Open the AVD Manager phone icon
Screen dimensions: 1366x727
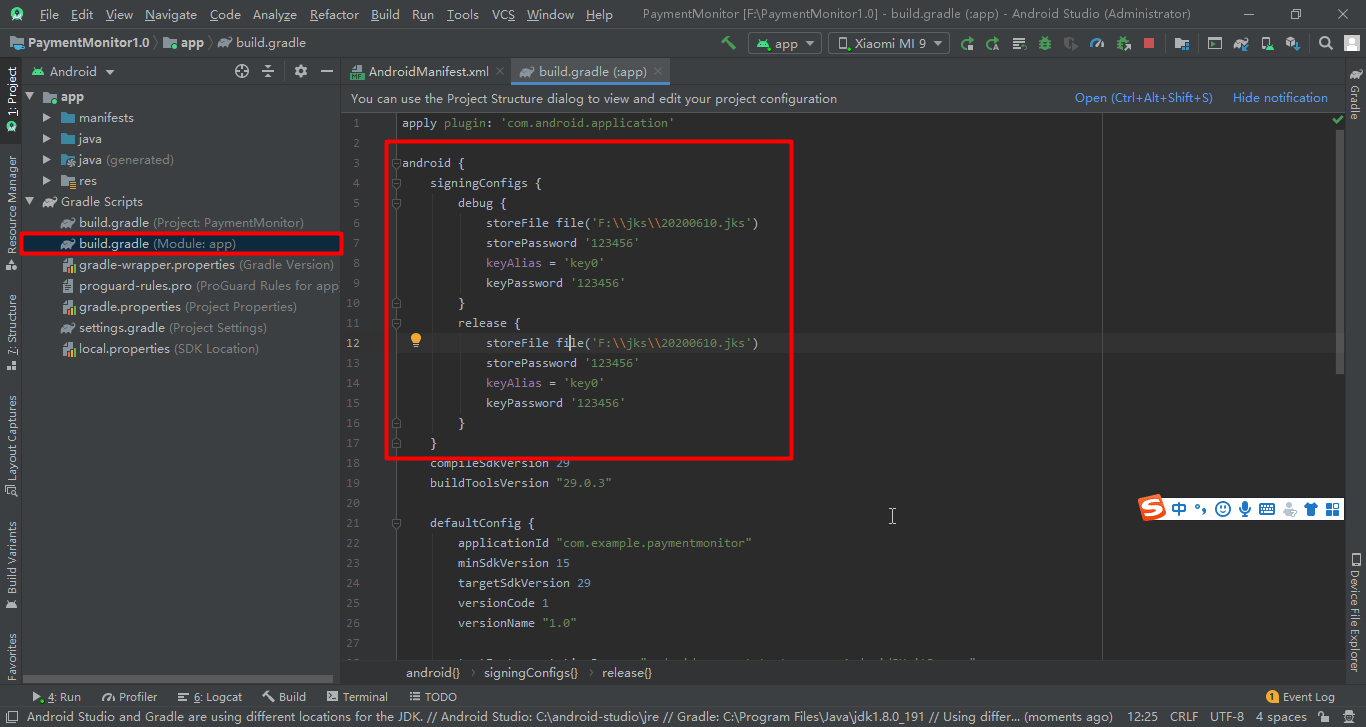[x=1267, y=43]
